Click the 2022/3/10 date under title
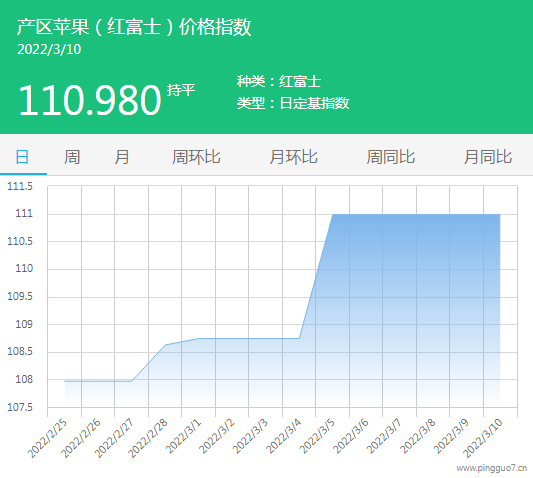533x478 pixels. (49, 50)
